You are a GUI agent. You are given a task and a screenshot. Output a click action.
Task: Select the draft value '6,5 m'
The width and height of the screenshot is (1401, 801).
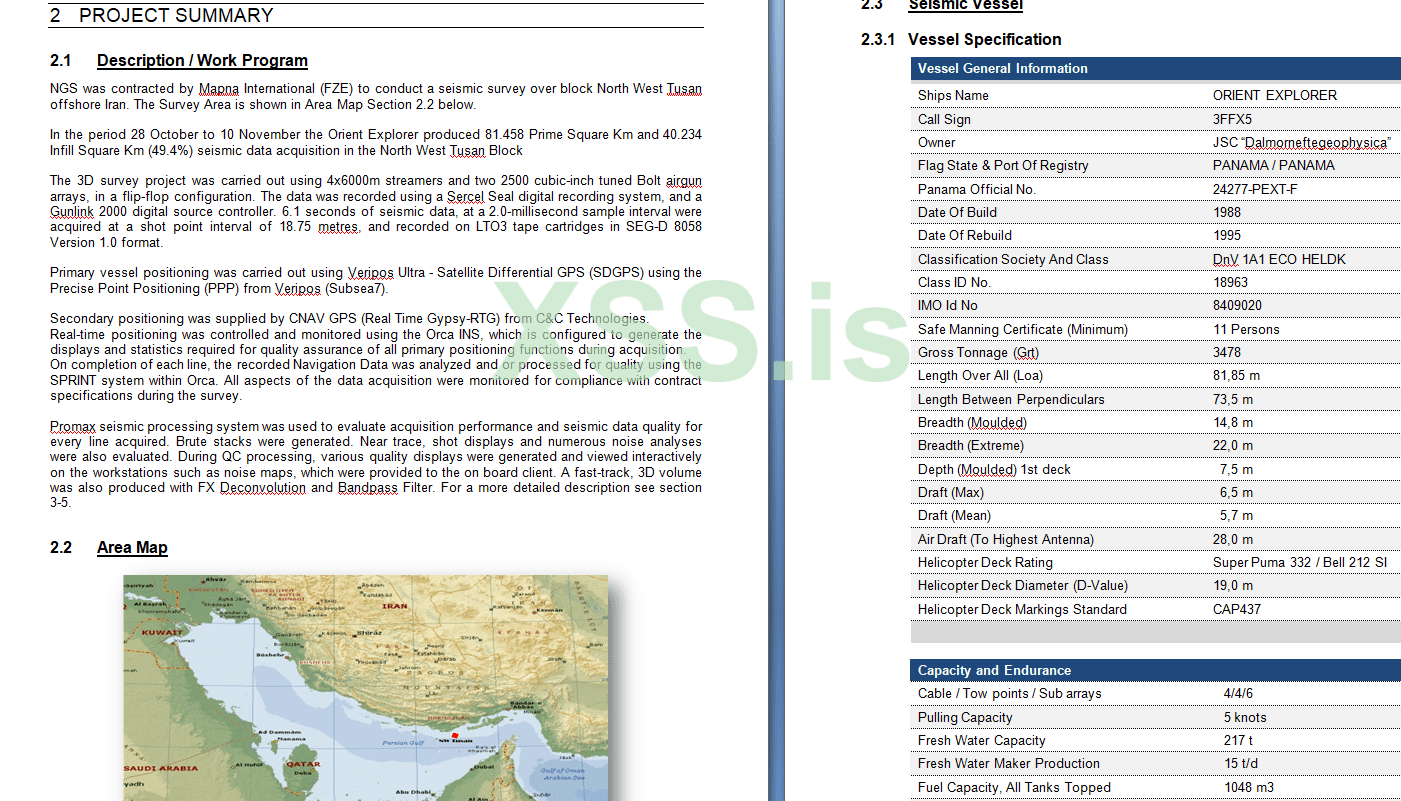(1236, 492)
